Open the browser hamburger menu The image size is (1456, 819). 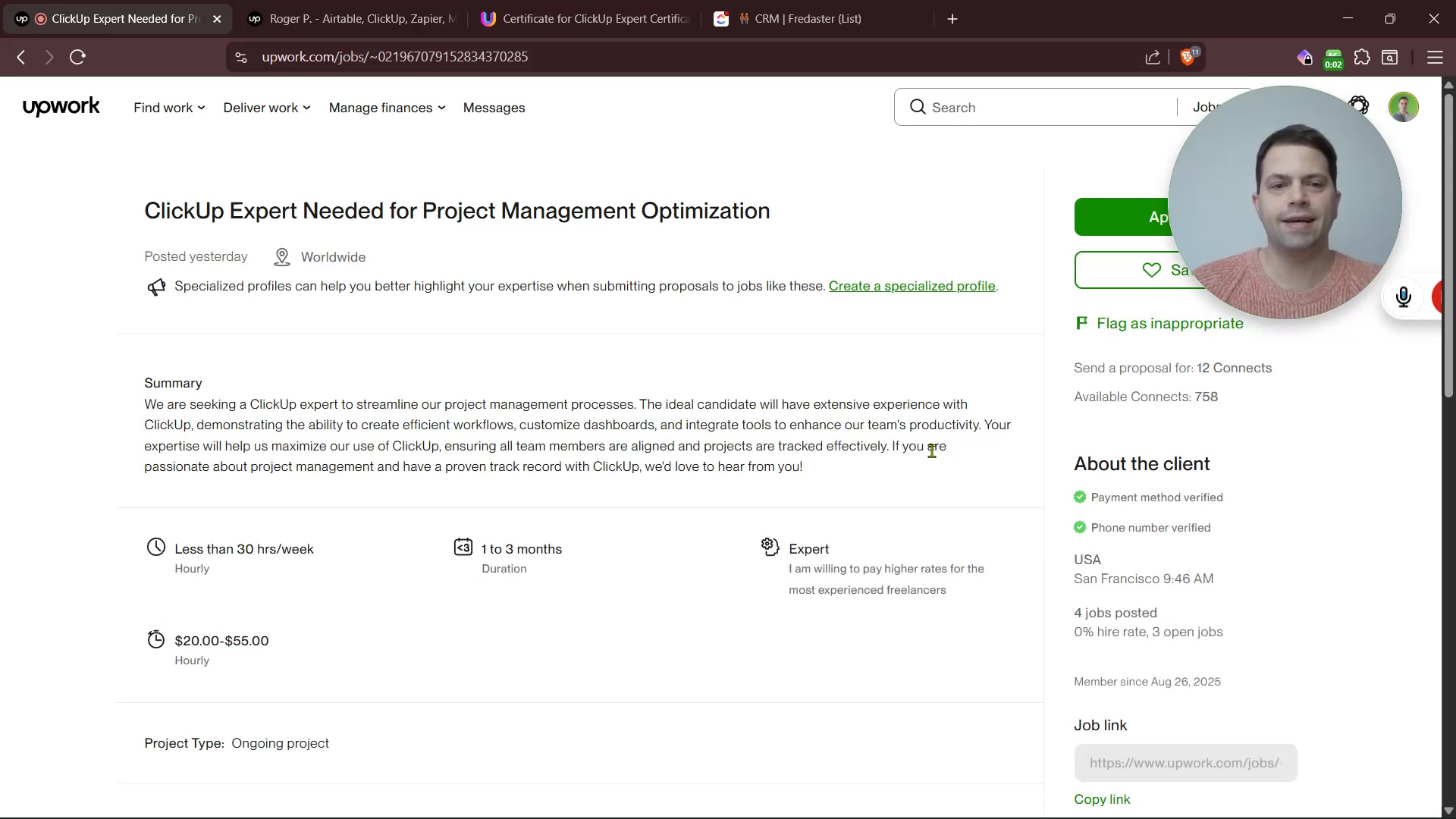pos(1435,58)
